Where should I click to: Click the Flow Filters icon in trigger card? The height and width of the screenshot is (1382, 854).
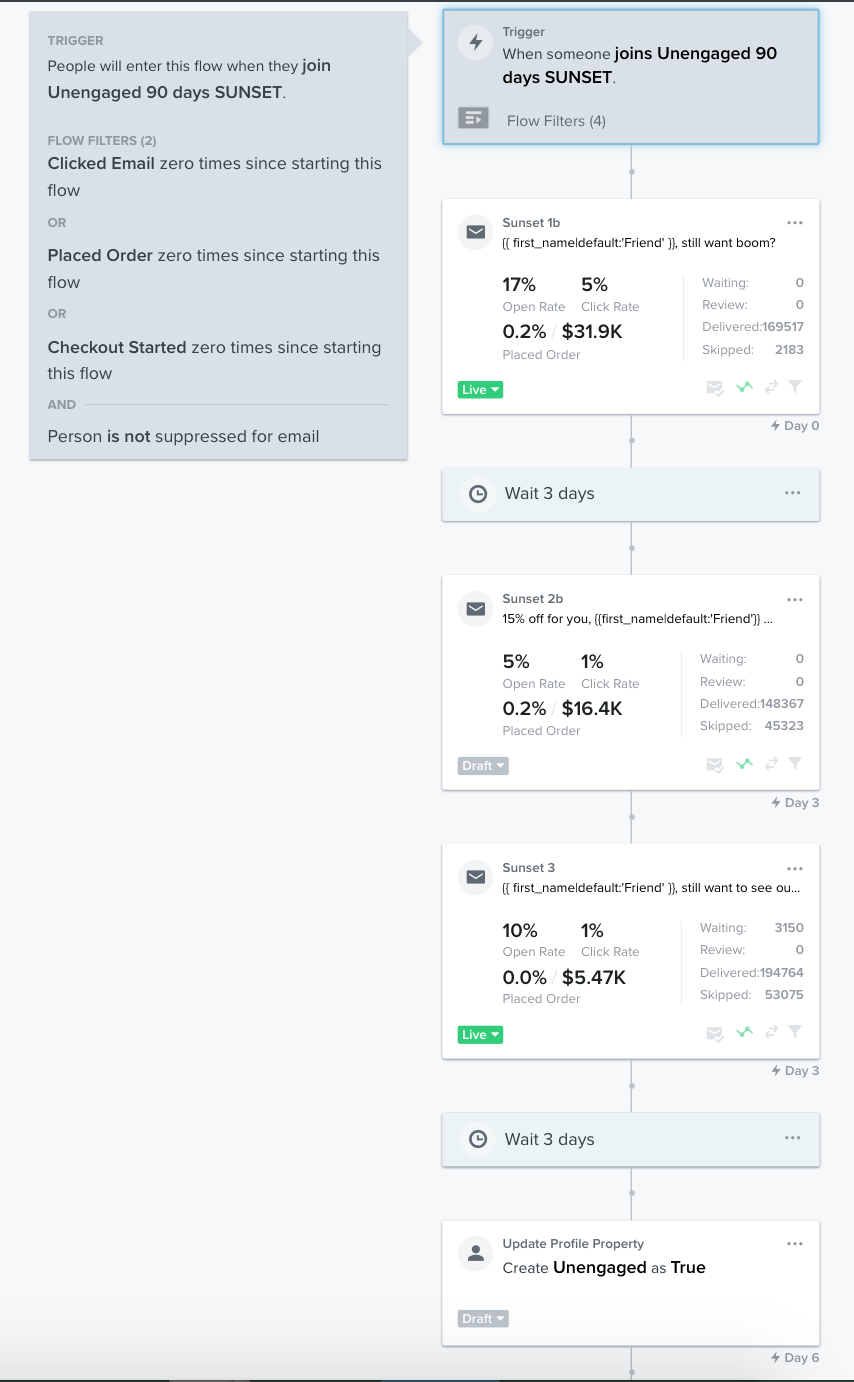(x=474, y=119)
